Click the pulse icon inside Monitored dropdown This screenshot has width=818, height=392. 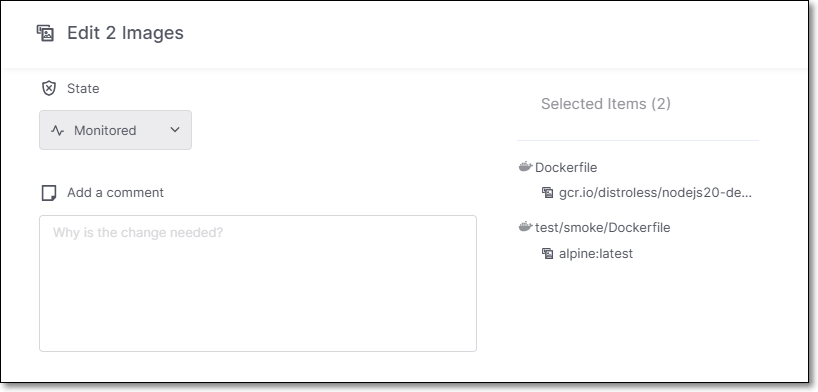point(57,130)
